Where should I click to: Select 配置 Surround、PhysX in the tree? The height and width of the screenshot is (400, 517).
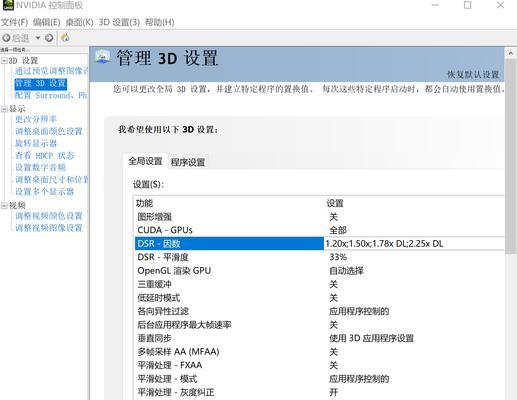[x=51, y=95]
